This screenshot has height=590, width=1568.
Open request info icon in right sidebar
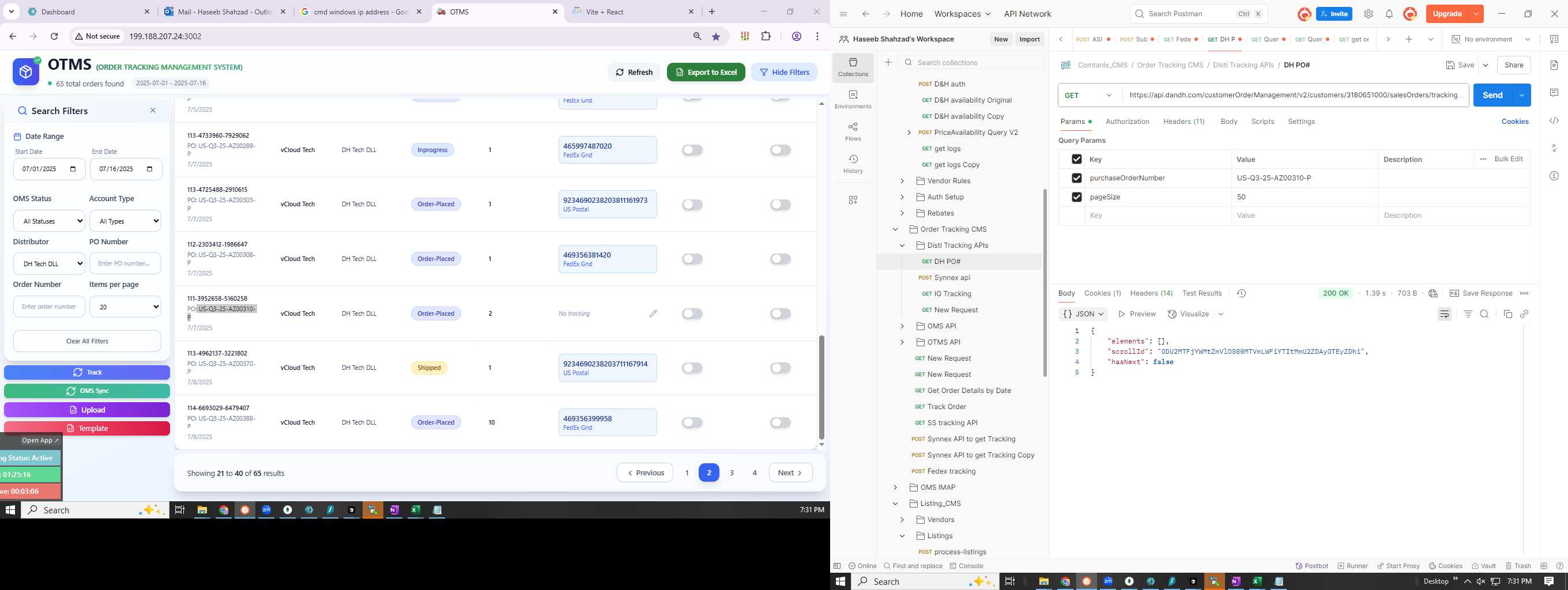1554,176
